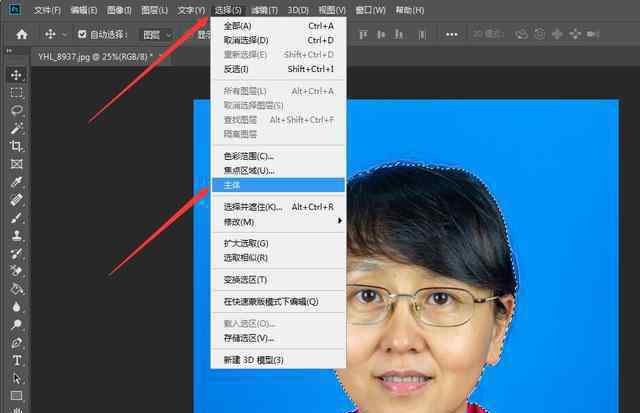Viewport: 640px width, 413px height.
Task: Choose 取消选择(D) menu item
Action: [x=278, y=40]
